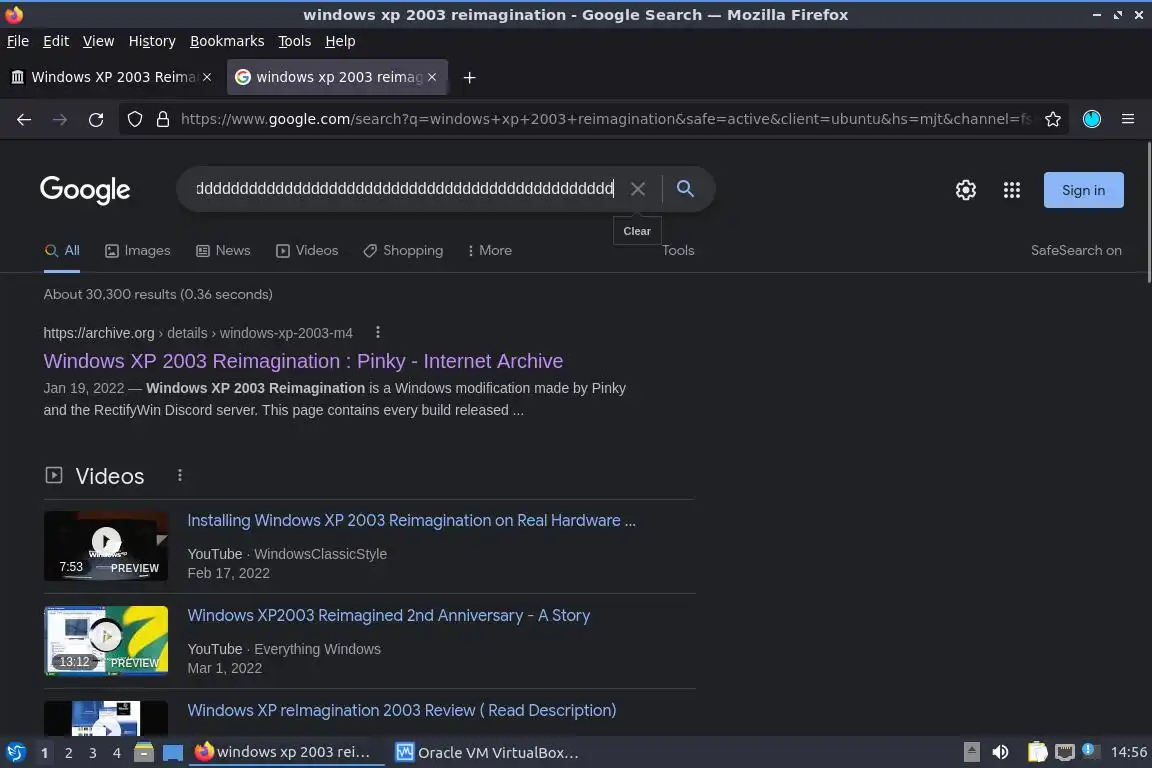Select the All results filter
This screenshot has height=768, width=1152.
[x=62, y=251]
